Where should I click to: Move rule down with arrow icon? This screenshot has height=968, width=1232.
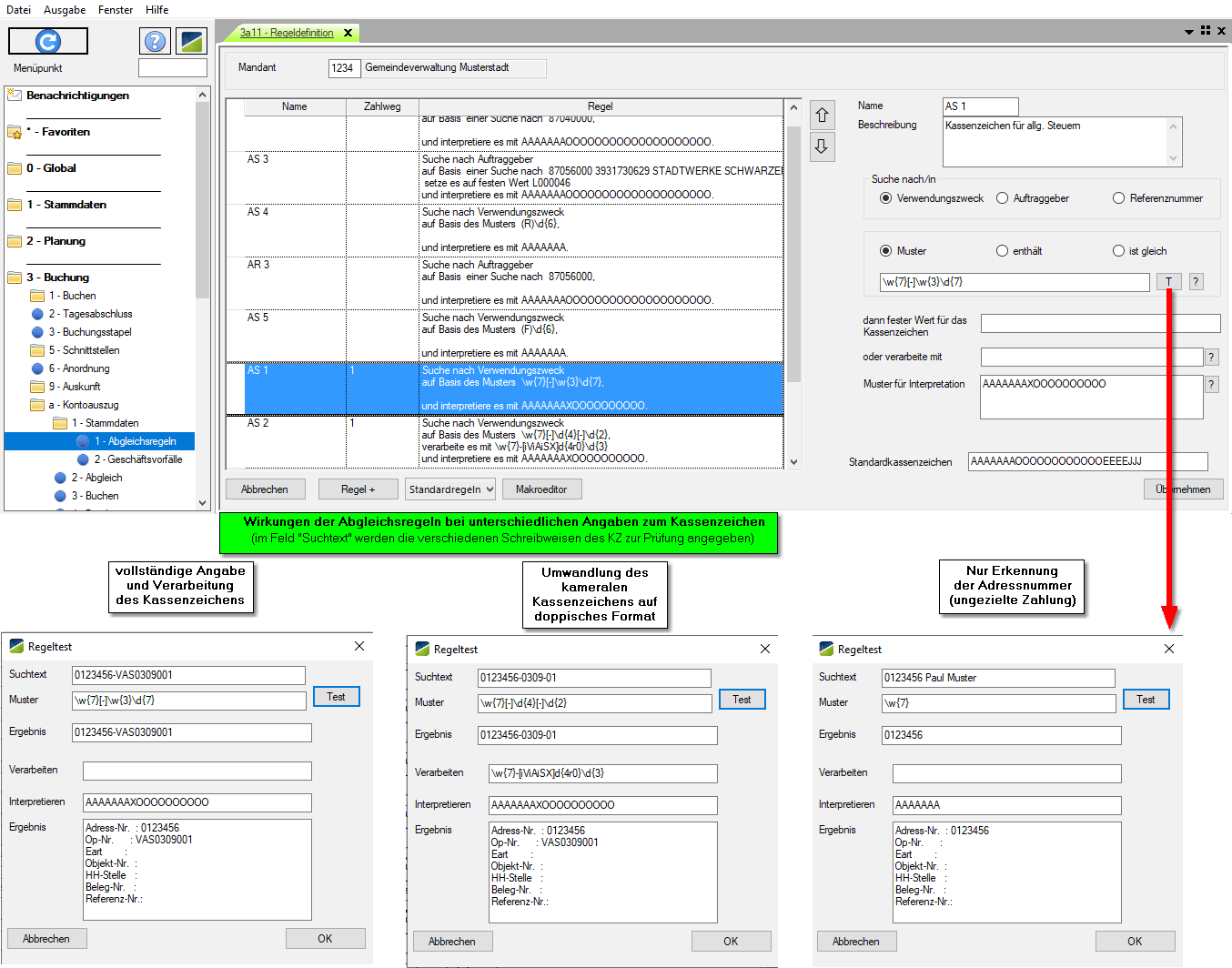822,146
